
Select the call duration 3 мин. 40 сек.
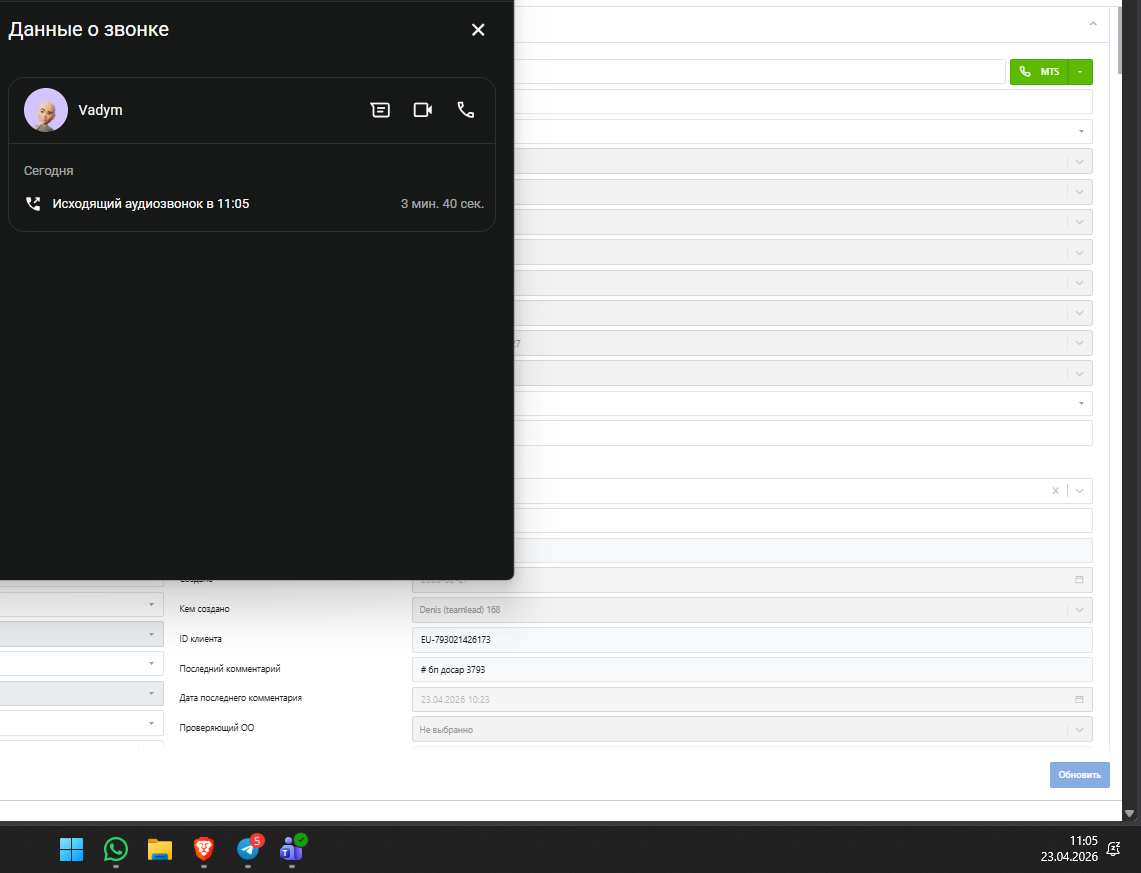pyautogui.click(x=442, y=204)
